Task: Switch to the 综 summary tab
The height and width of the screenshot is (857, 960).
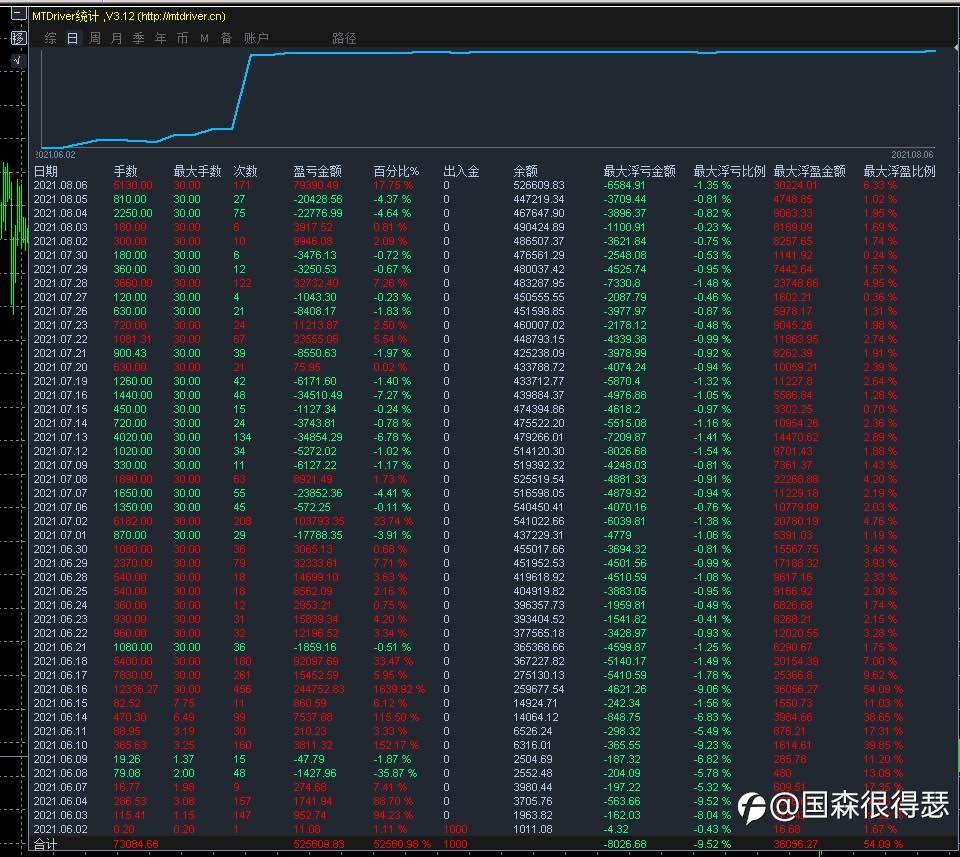Action: coord(50,39)
